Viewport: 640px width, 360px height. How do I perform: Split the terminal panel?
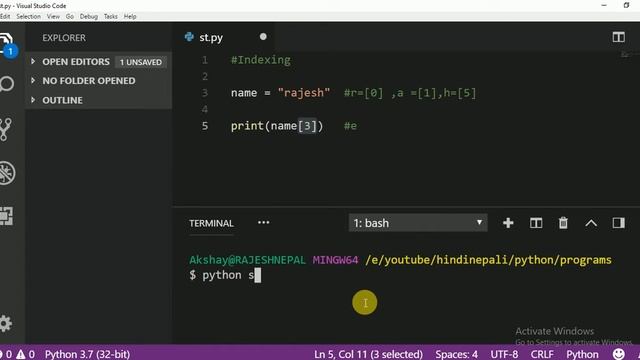536,223
